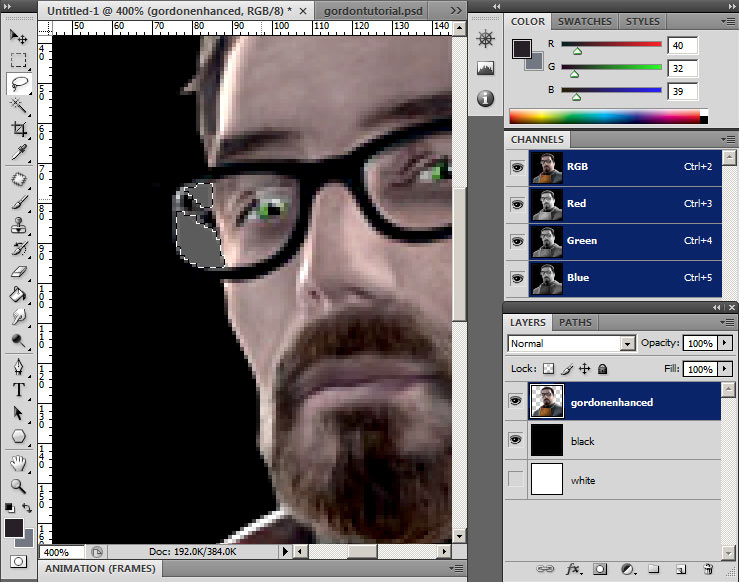Screen dimensions: 739x582
Task: Choose the Eraser tool
Action: tap(18, 271)
